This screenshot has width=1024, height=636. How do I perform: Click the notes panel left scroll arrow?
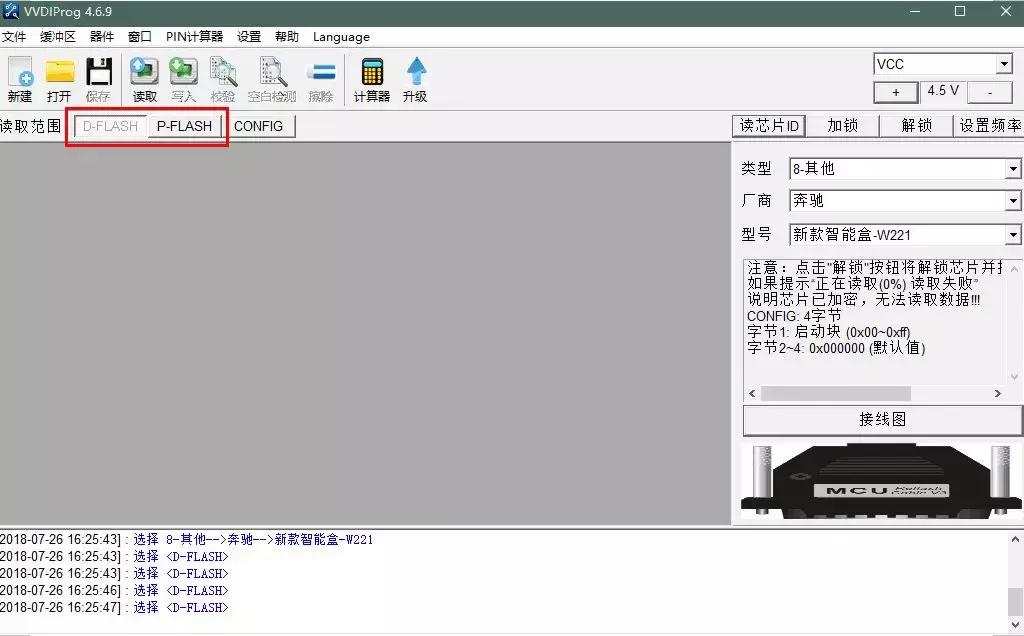[x=752, y=393]
